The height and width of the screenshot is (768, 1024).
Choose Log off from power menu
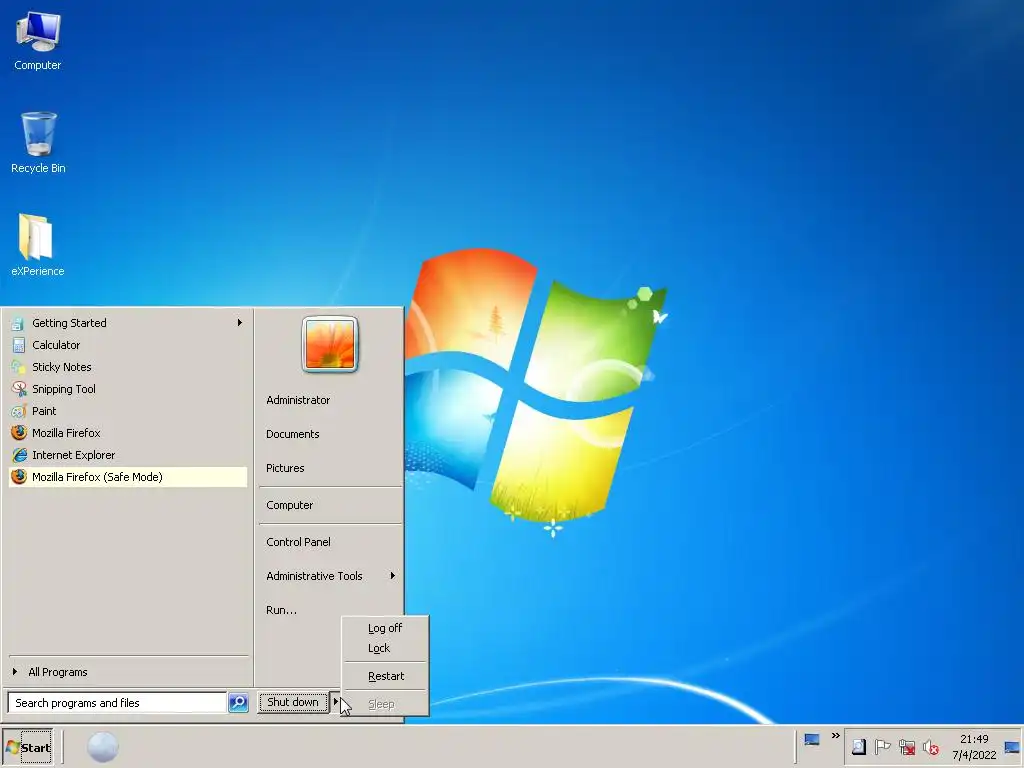point(385,628)
